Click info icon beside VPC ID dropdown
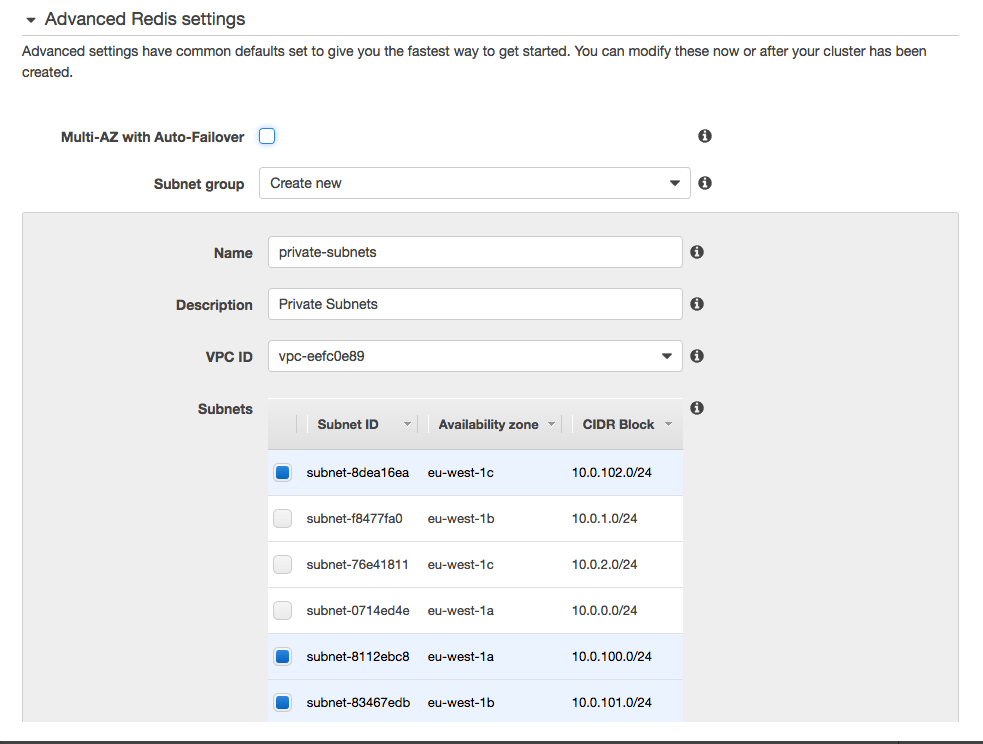The width and height of the screenshot is (983, 744). [697, 356]
